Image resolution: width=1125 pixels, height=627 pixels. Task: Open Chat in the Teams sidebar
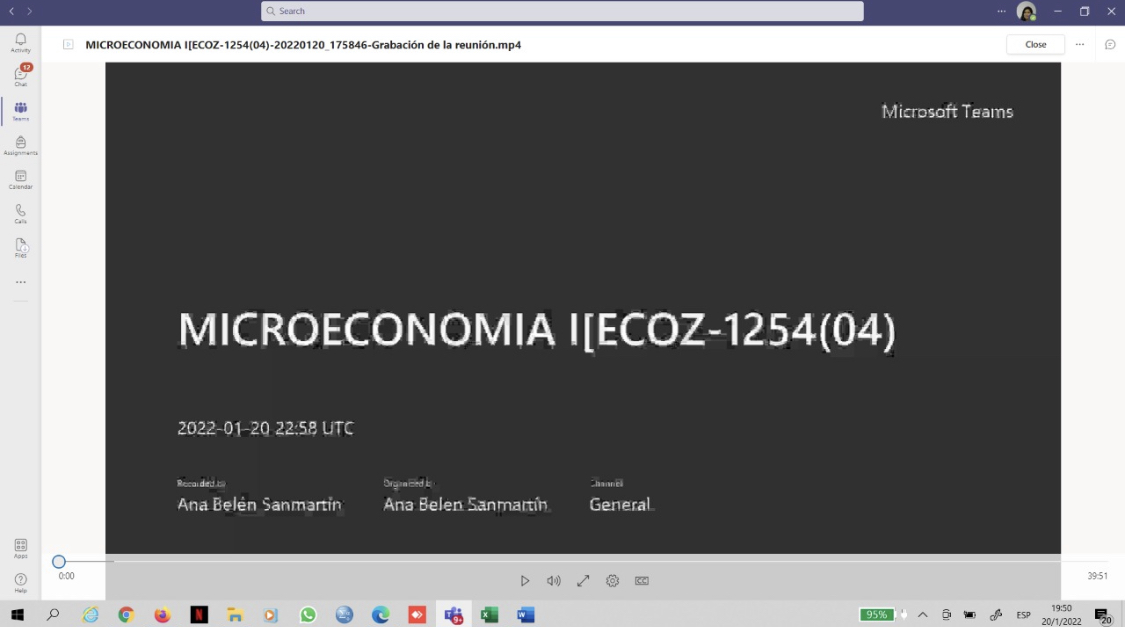[x=20, y=76]
